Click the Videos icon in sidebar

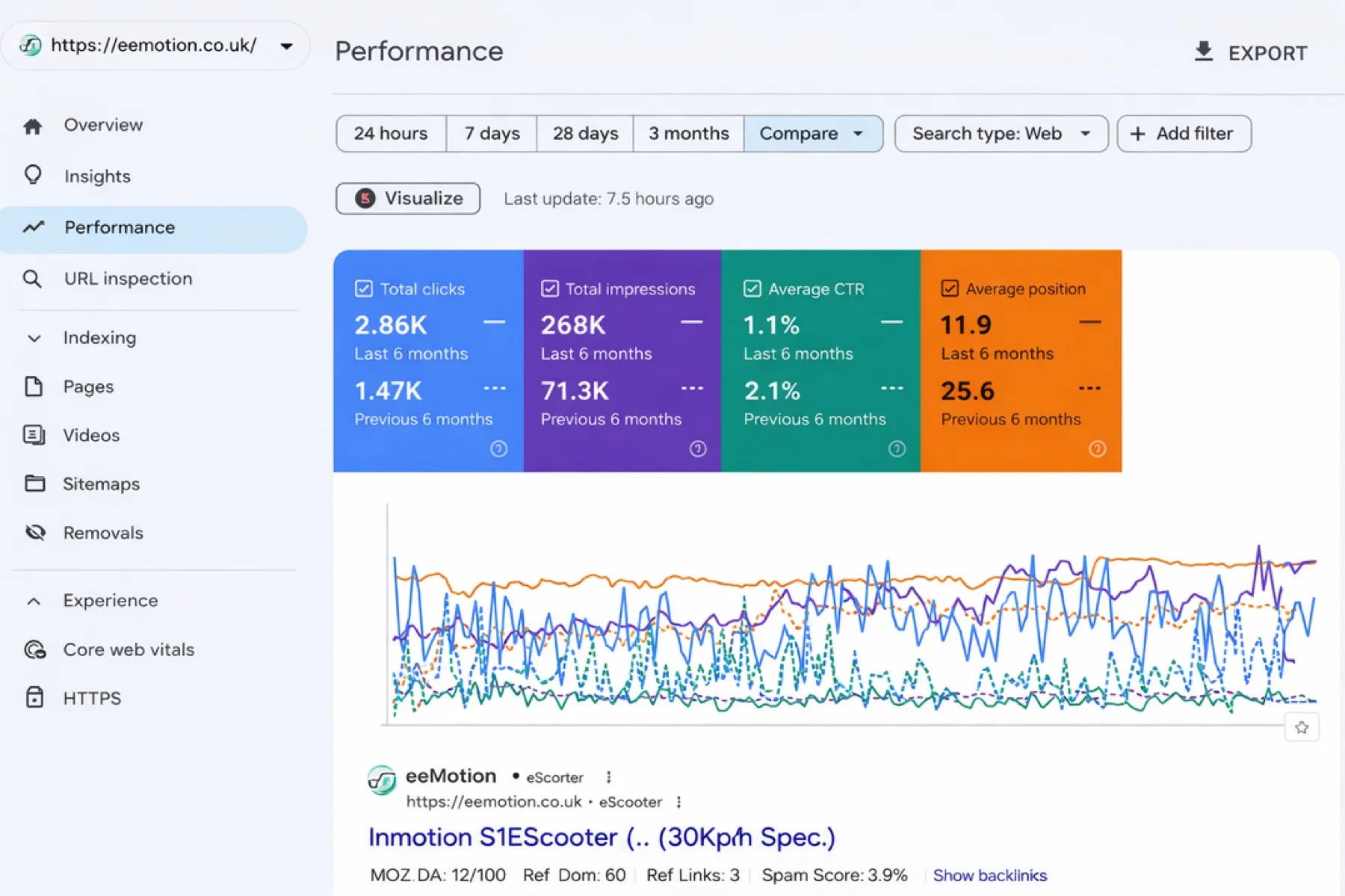[34, 435]
